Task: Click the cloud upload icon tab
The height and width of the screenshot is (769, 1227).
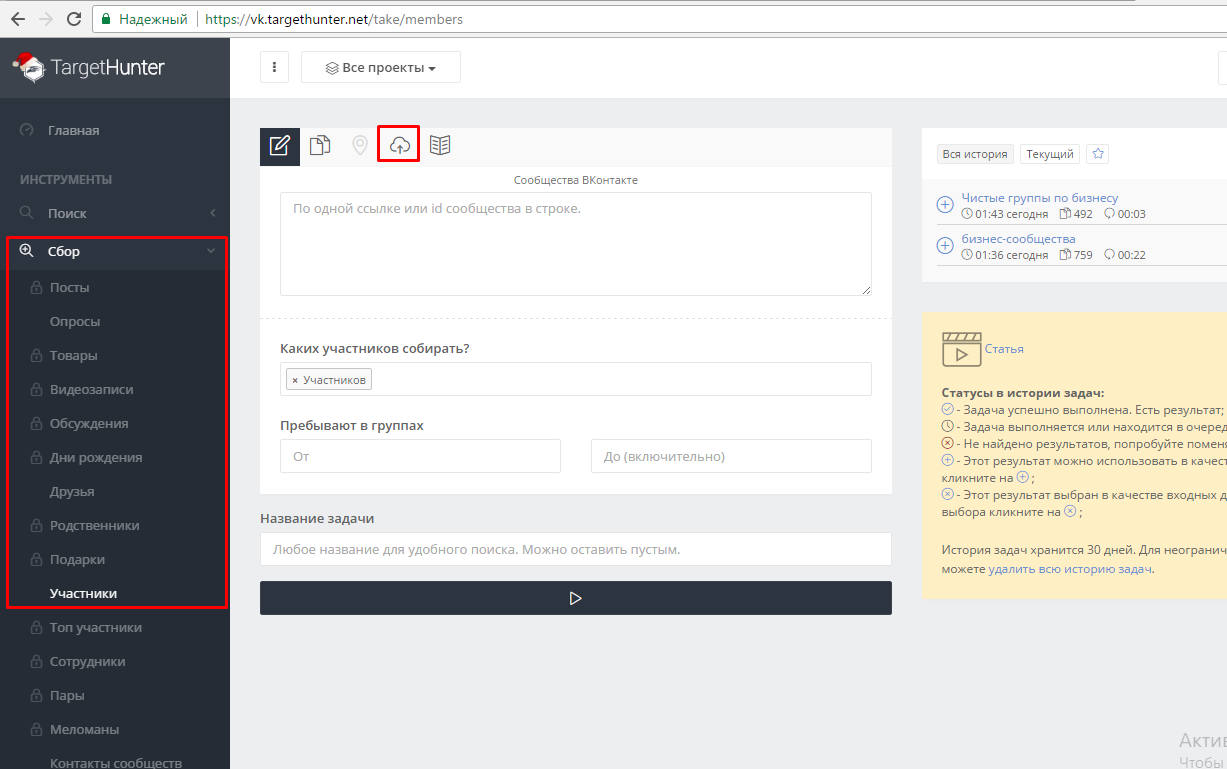Action: pyautogui.click(x=399, y=145)
